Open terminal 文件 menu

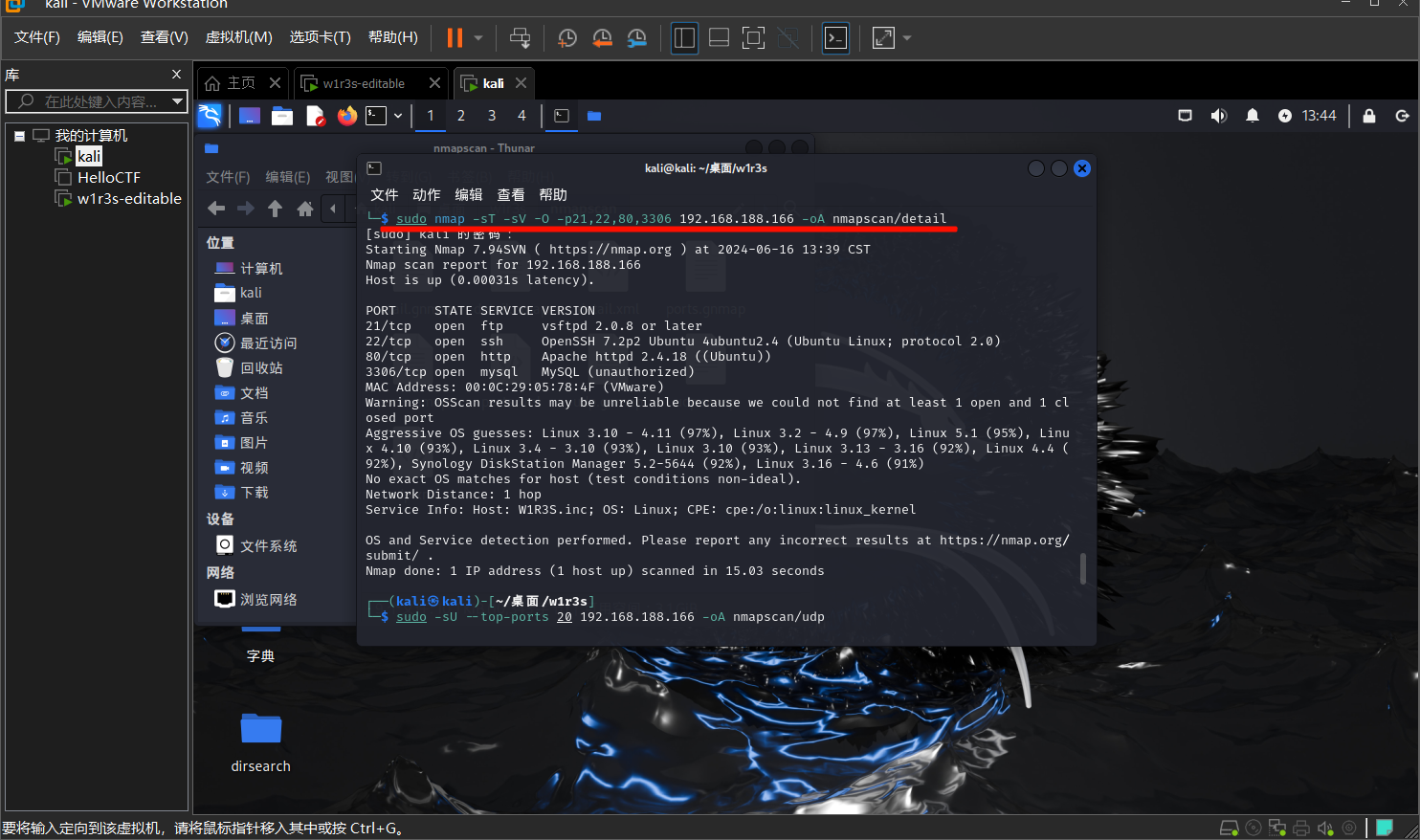click(385, 194)
